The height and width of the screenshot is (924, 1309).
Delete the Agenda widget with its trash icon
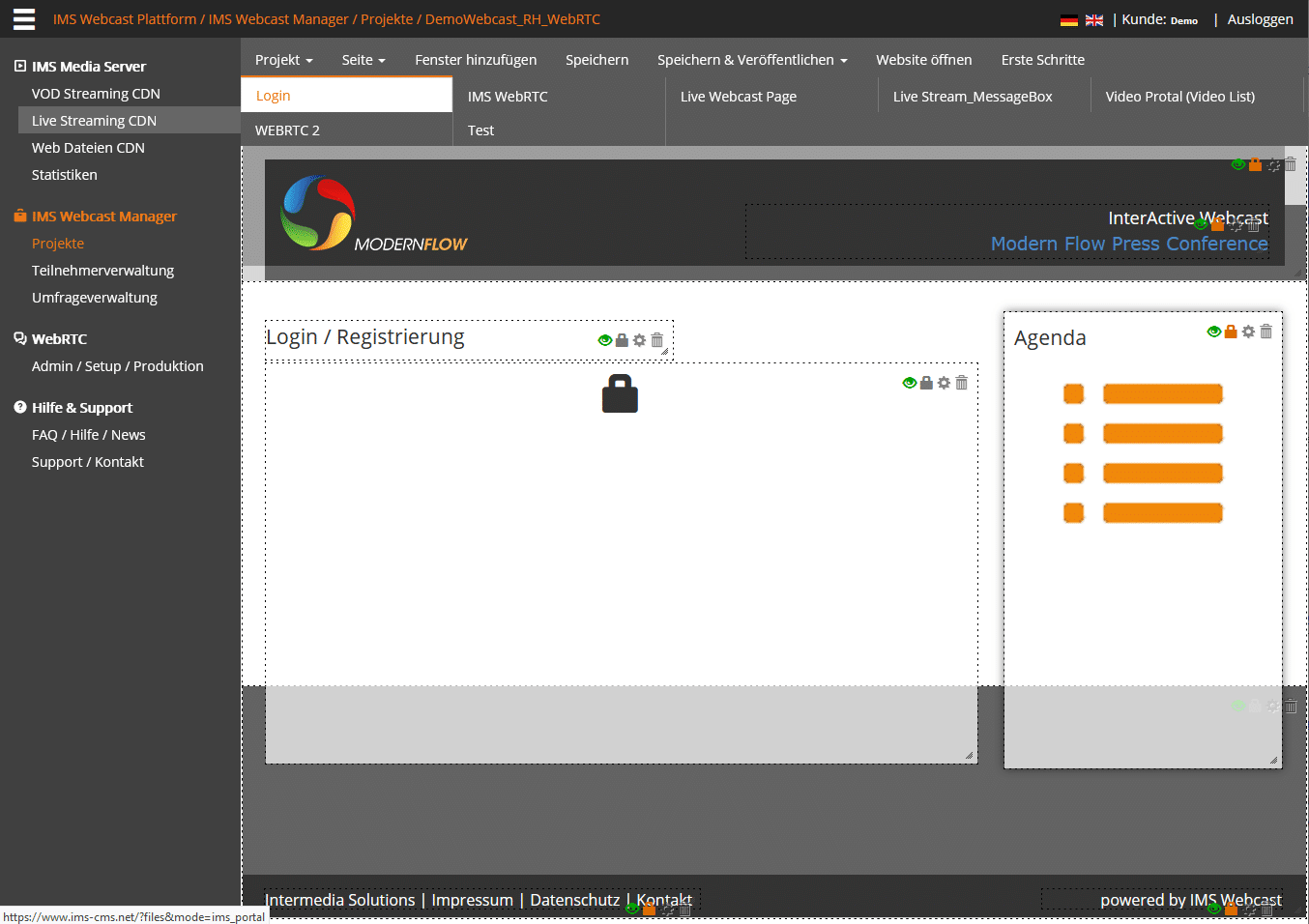(1265, 332)
